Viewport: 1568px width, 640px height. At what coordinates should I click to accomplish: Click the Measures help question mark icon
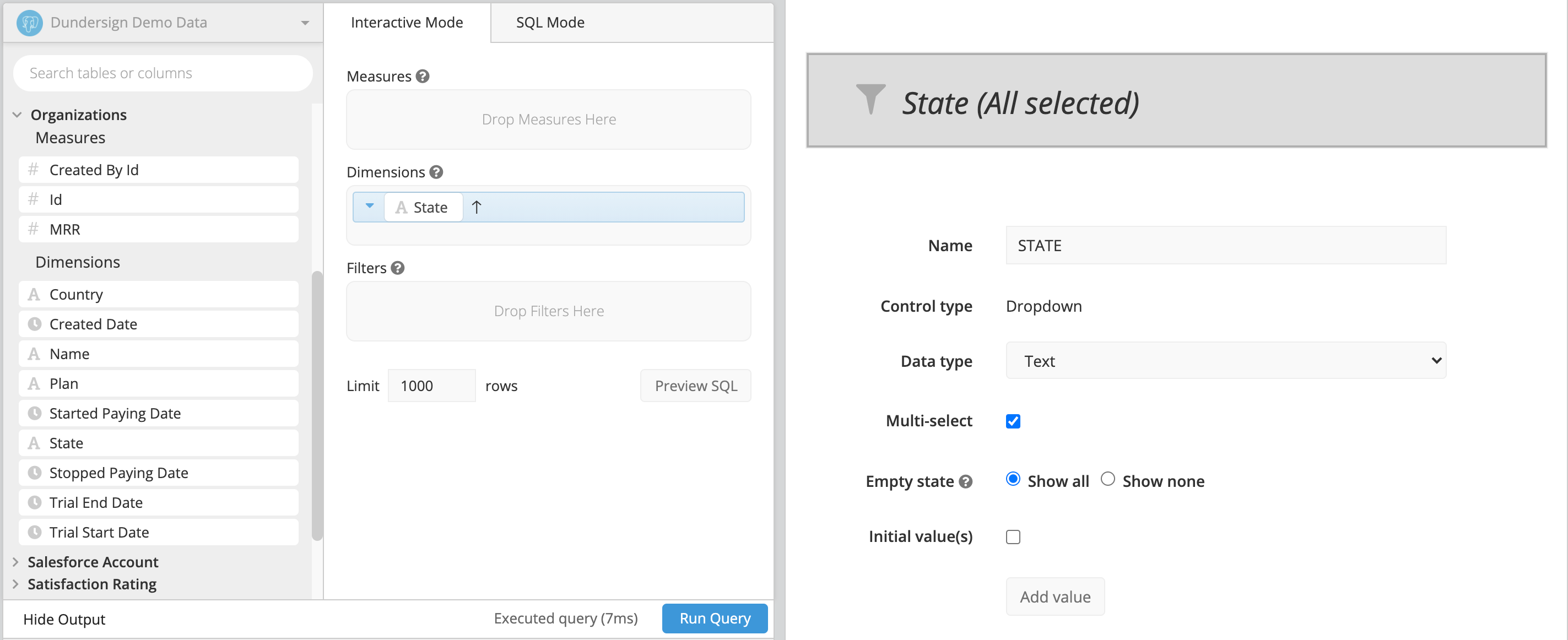pyautogui.click(x=423, y=76)
